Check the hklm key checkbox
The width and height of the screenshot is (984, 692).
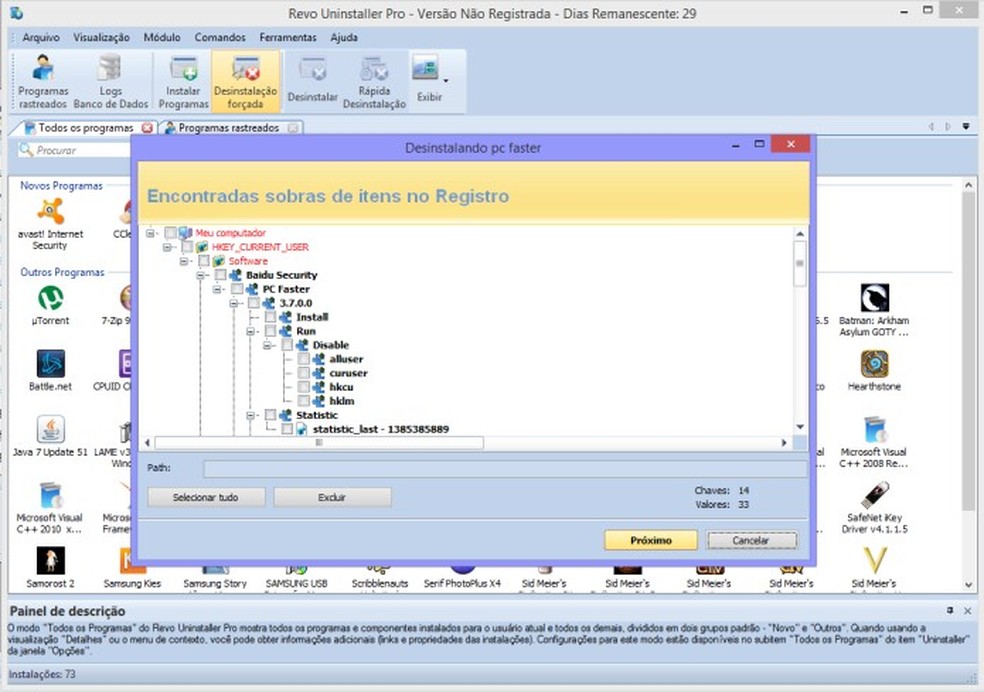point(304,401)
